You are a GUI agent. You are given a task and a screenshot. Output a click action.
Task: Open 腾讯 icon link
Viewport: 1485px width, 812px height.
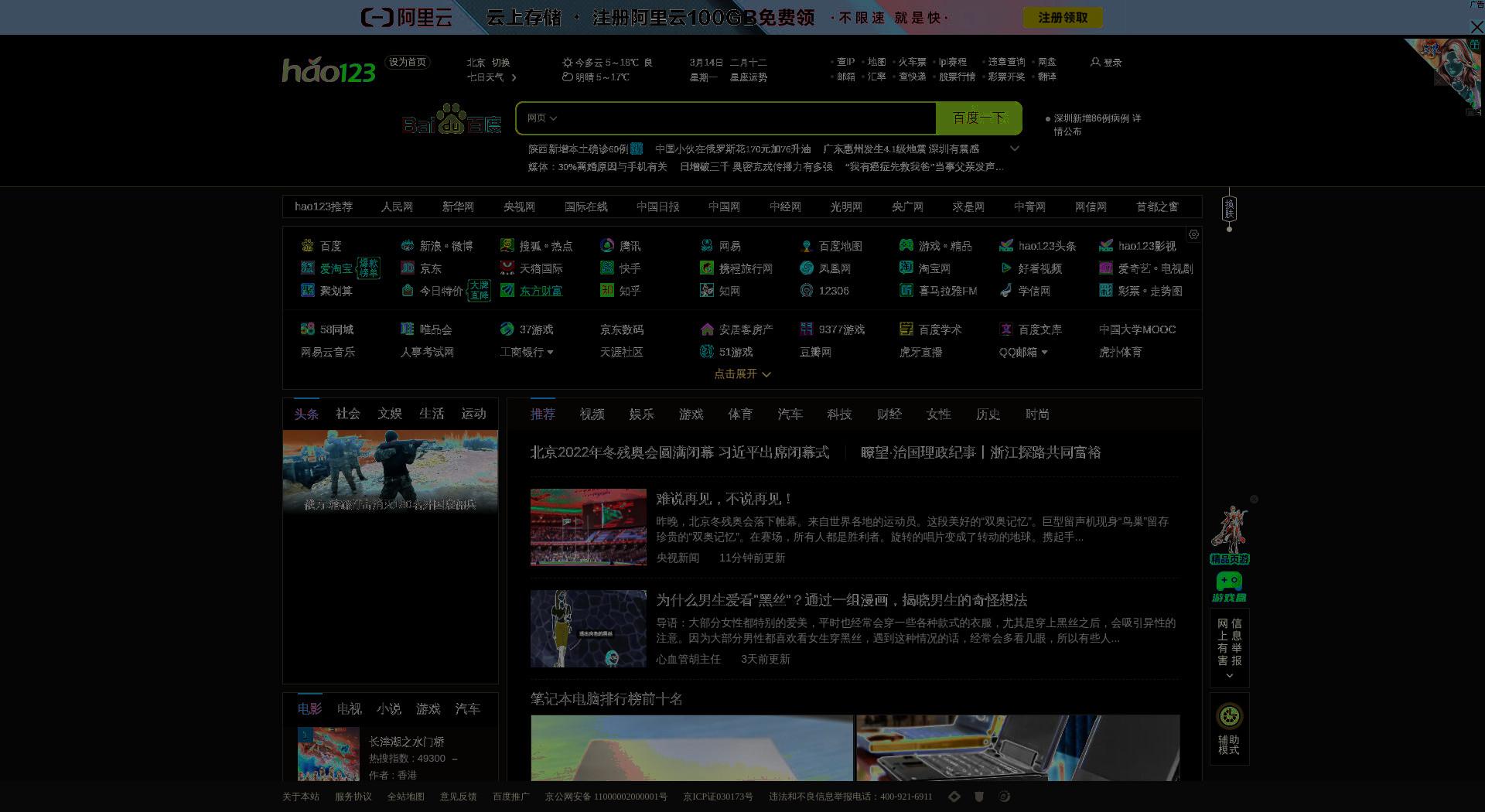point(607,246)
